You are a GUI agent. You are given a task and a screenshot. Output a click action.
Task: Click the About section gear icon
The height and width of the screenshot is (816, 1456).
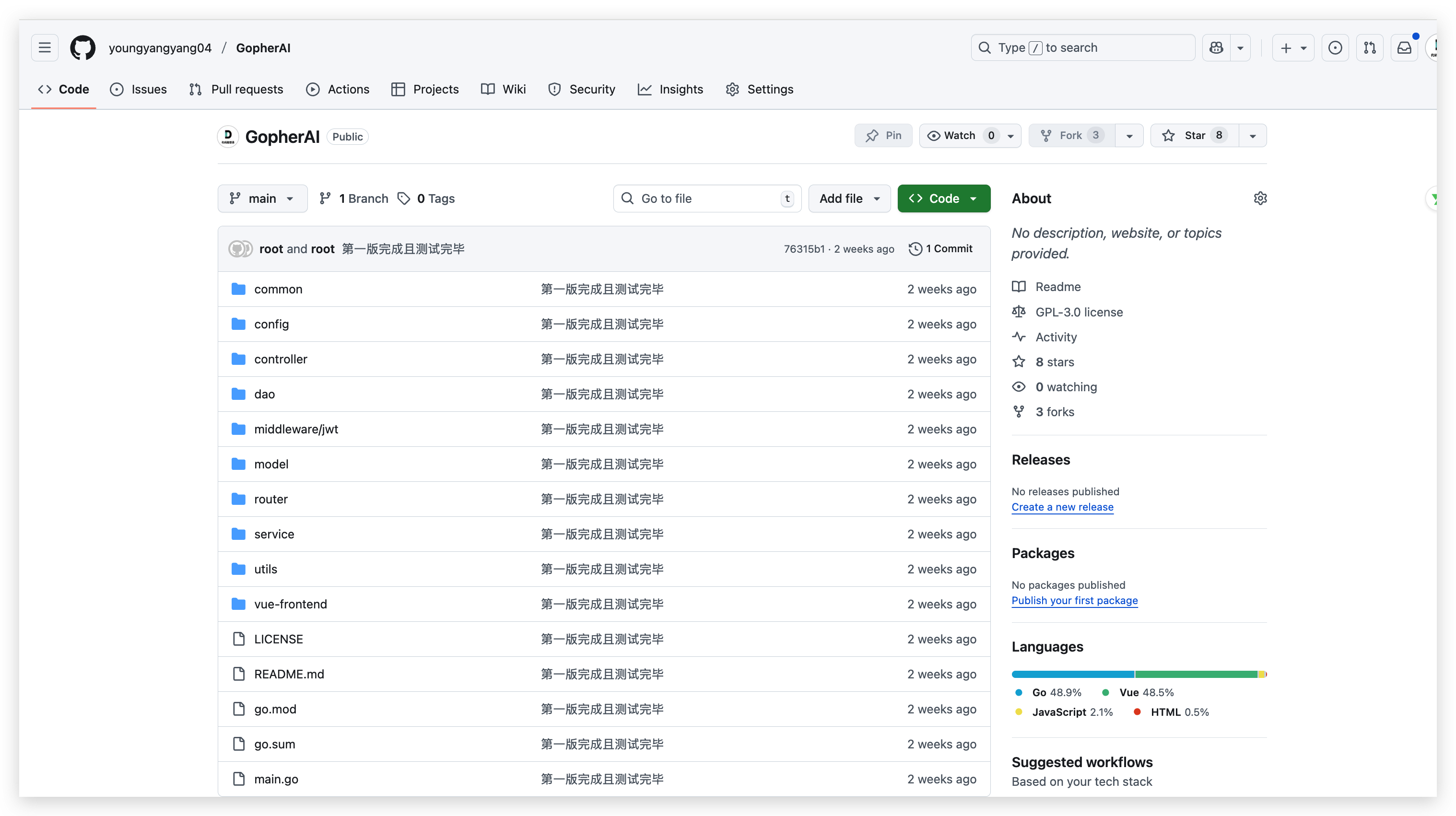(1260, 198)
